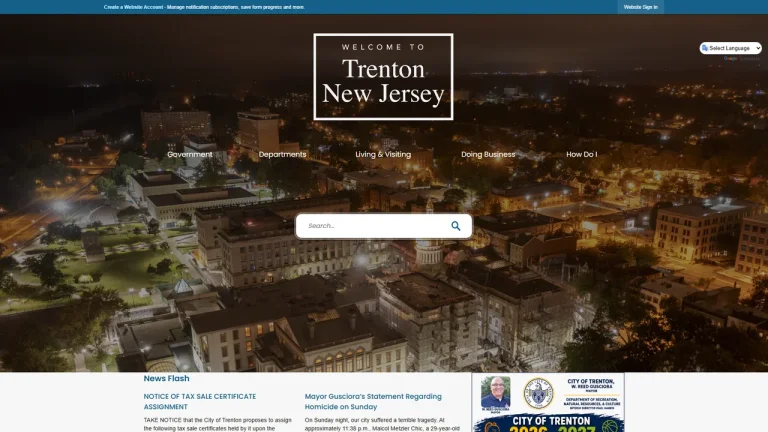
Task: Click the magnifying glass search icon
Action: click(456, 226)
